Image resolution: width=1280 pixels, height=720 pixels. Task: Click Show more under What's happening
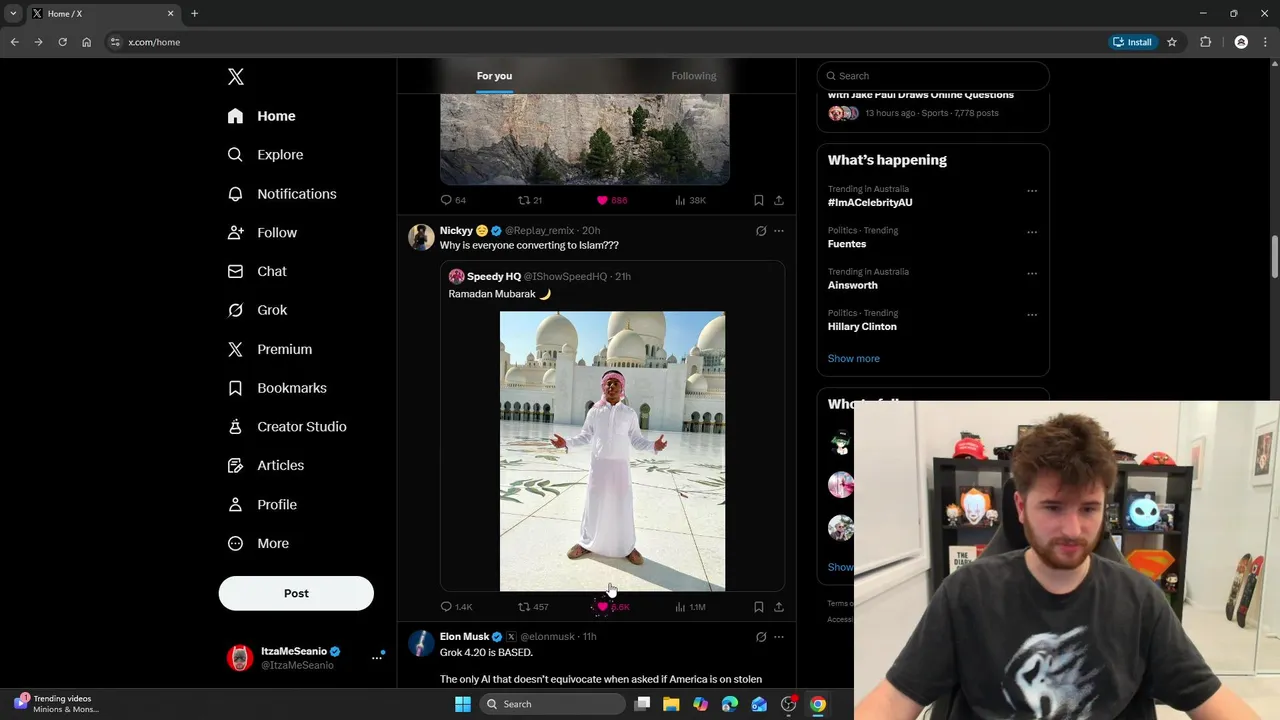[x=854, y=359]
